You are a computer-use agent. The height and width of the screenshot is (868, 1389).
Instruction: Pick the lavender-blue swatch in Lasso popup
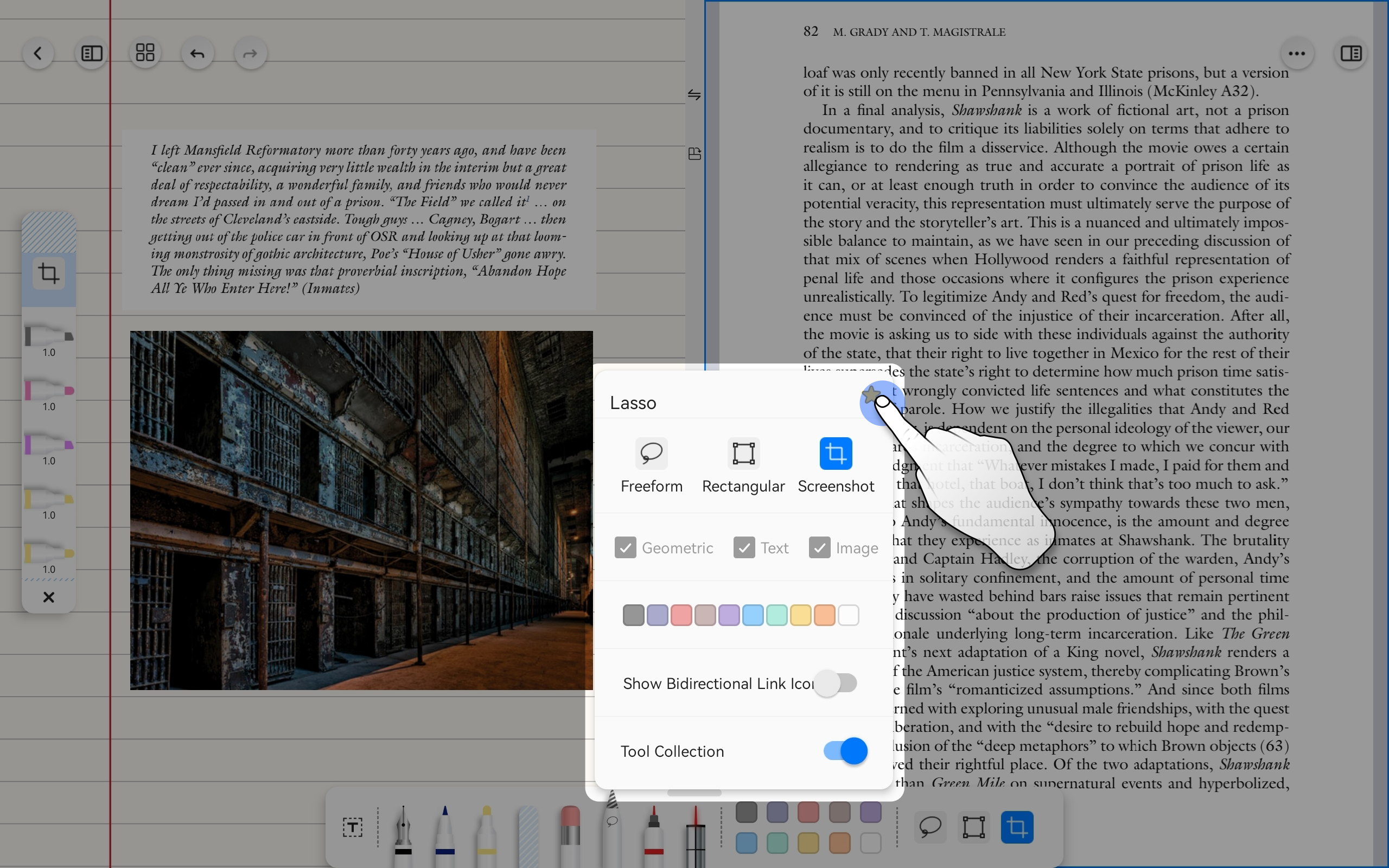click(657, 615)
